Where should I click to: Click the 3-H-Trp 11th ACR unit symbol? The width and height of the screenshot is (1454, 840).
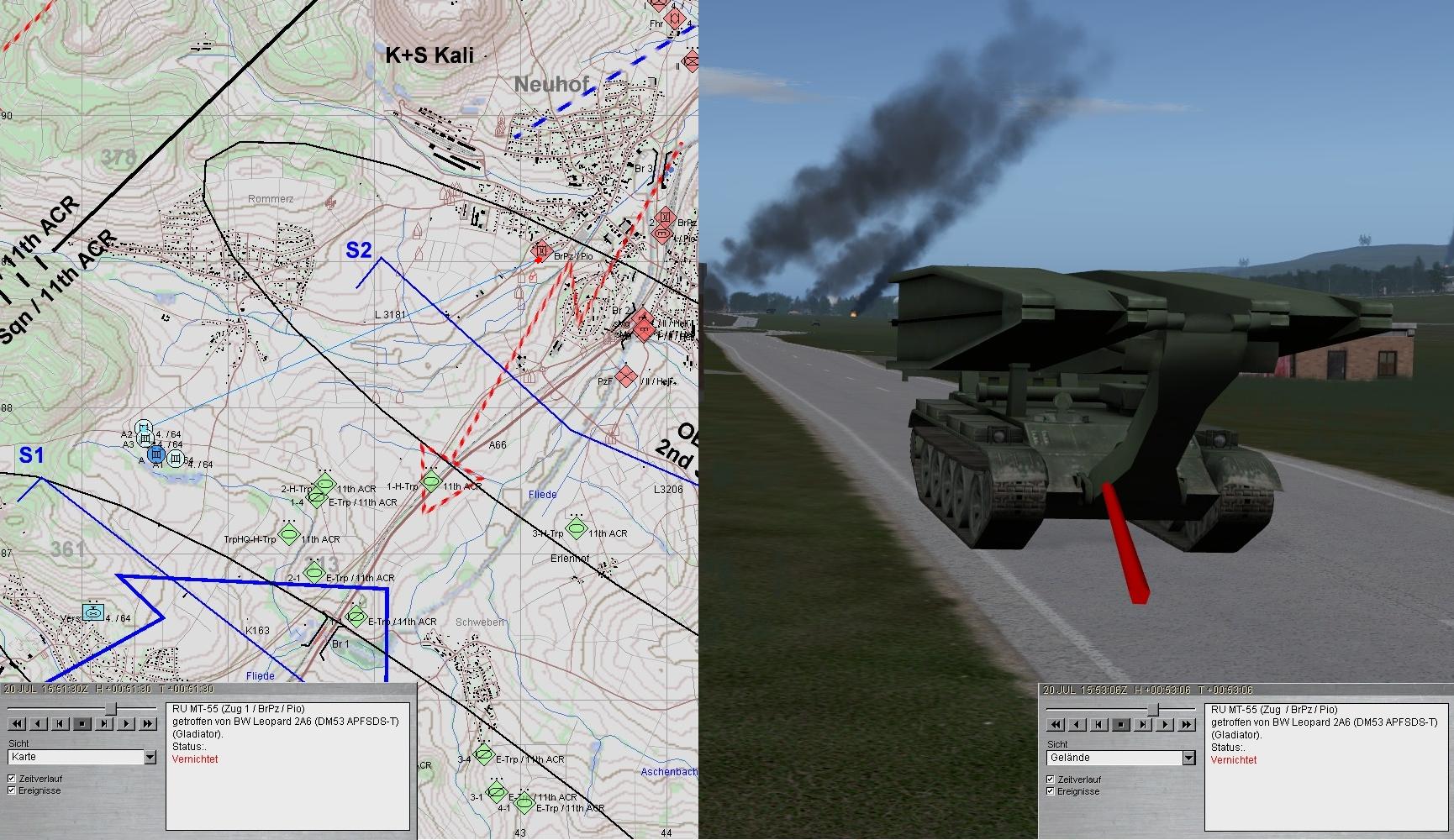tap(576, 528)
